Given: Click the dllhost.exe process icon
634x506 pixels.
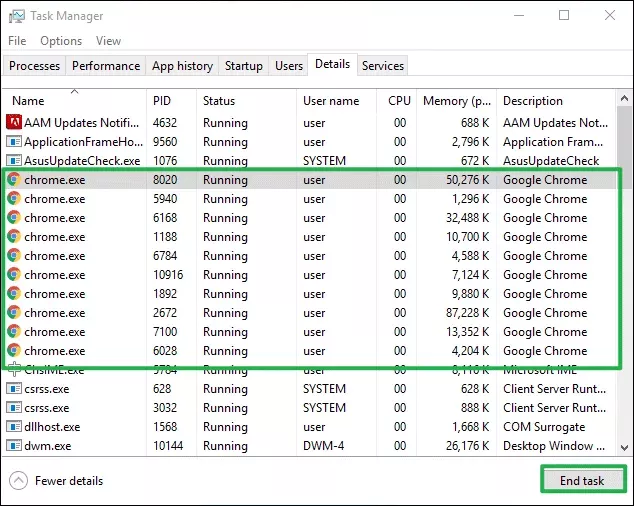Looking at the screenshot, I should point(14,427).
